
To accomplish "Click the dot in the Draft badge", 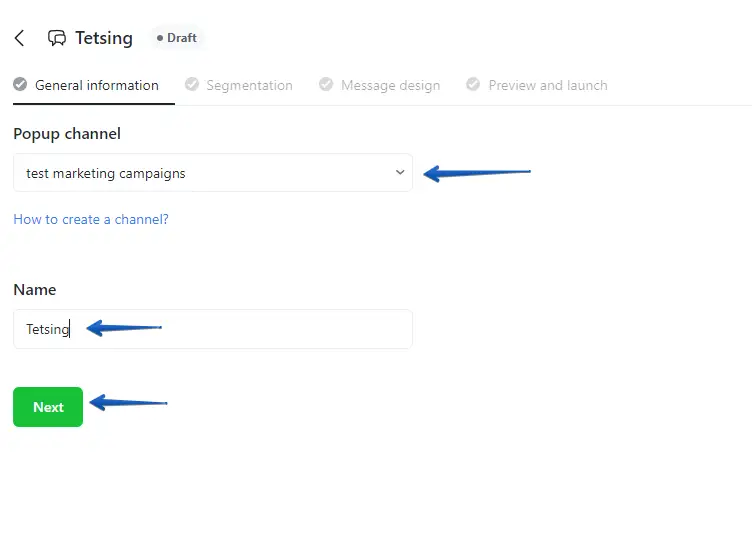I will click(x=160, y=38).
